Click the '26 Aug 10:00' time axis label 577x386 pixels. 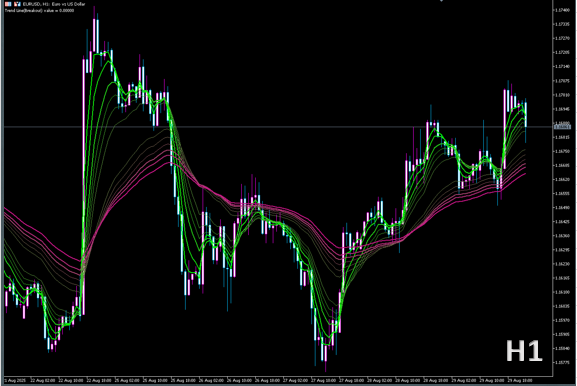pyautogui.click(x=239, y=380)
